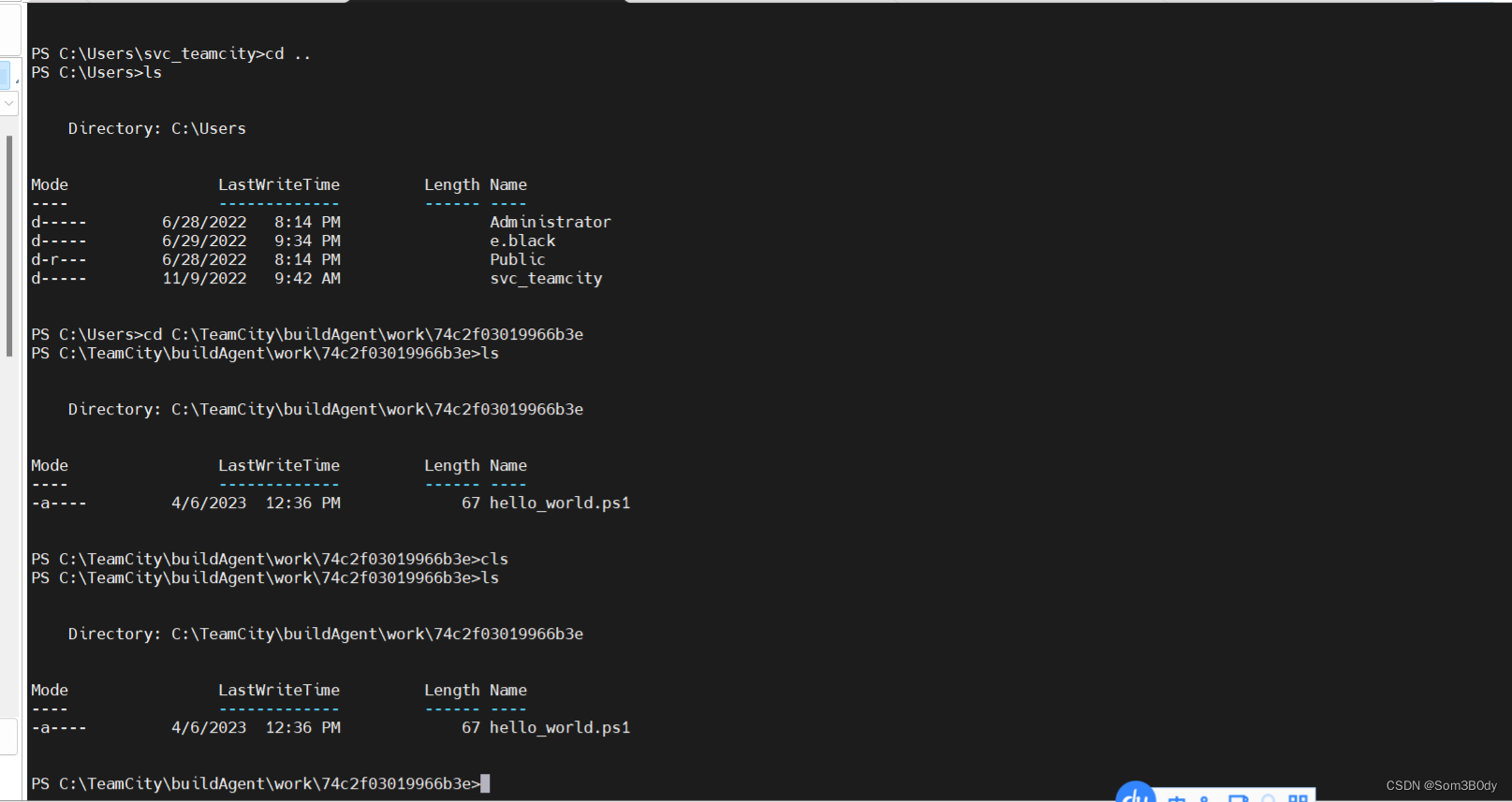Click the 9:34 PM time value
The image size is (1512, 802).
tap(307, 241)
